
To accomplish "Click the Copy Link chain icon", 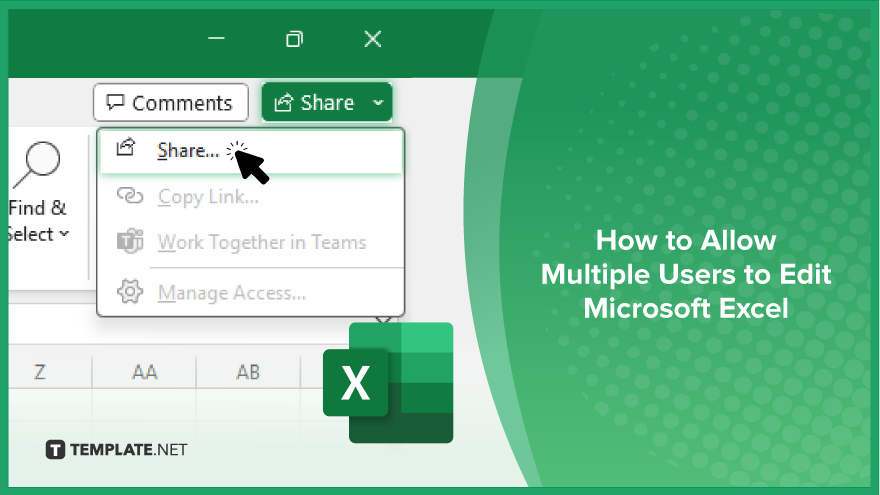I will [130, 196].
